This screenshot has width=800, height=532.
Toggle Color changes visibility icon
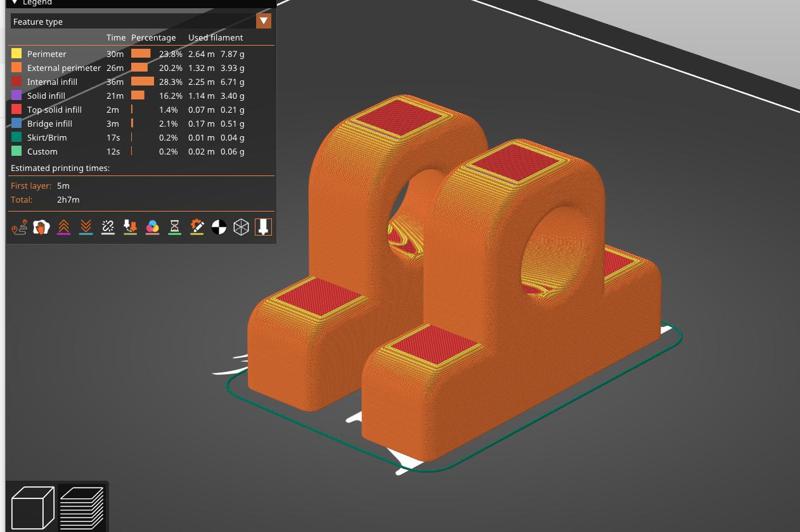point(153,226)
